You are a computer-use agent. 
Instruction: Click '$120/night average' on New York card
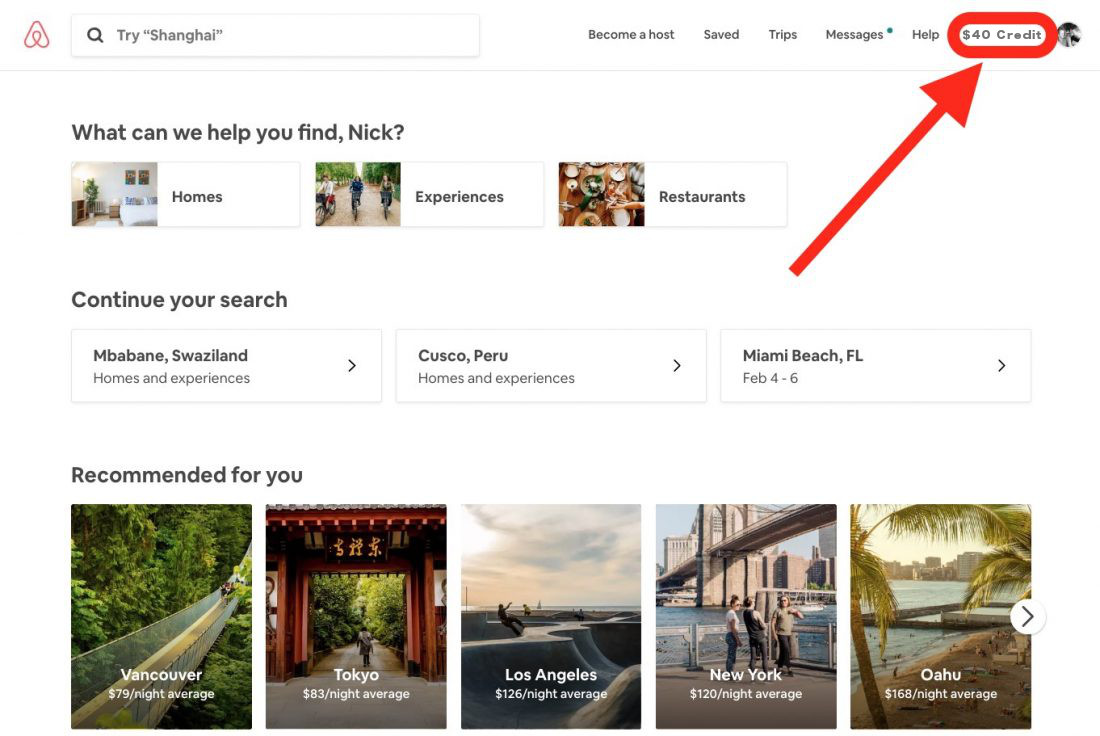pyautogui.click(x=746, y=694)
